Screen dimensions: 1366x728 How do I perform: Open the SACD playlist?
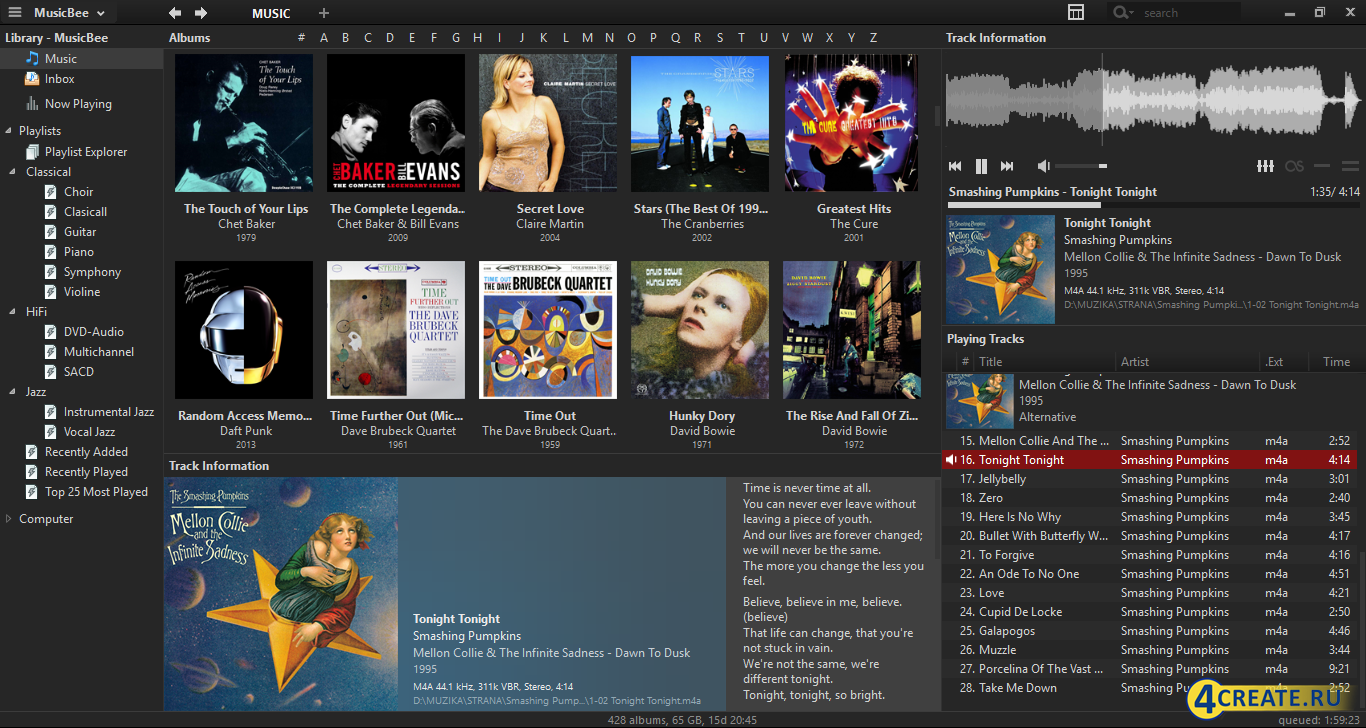(x=79, y=372)
